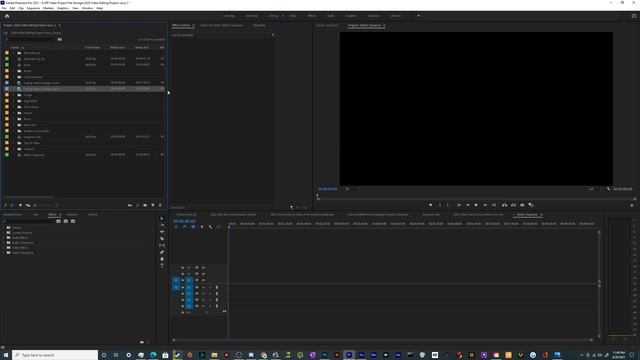Open Program monitor settings wrench
The height and width of the screenshot is (360, 640).
pos(609,189)
